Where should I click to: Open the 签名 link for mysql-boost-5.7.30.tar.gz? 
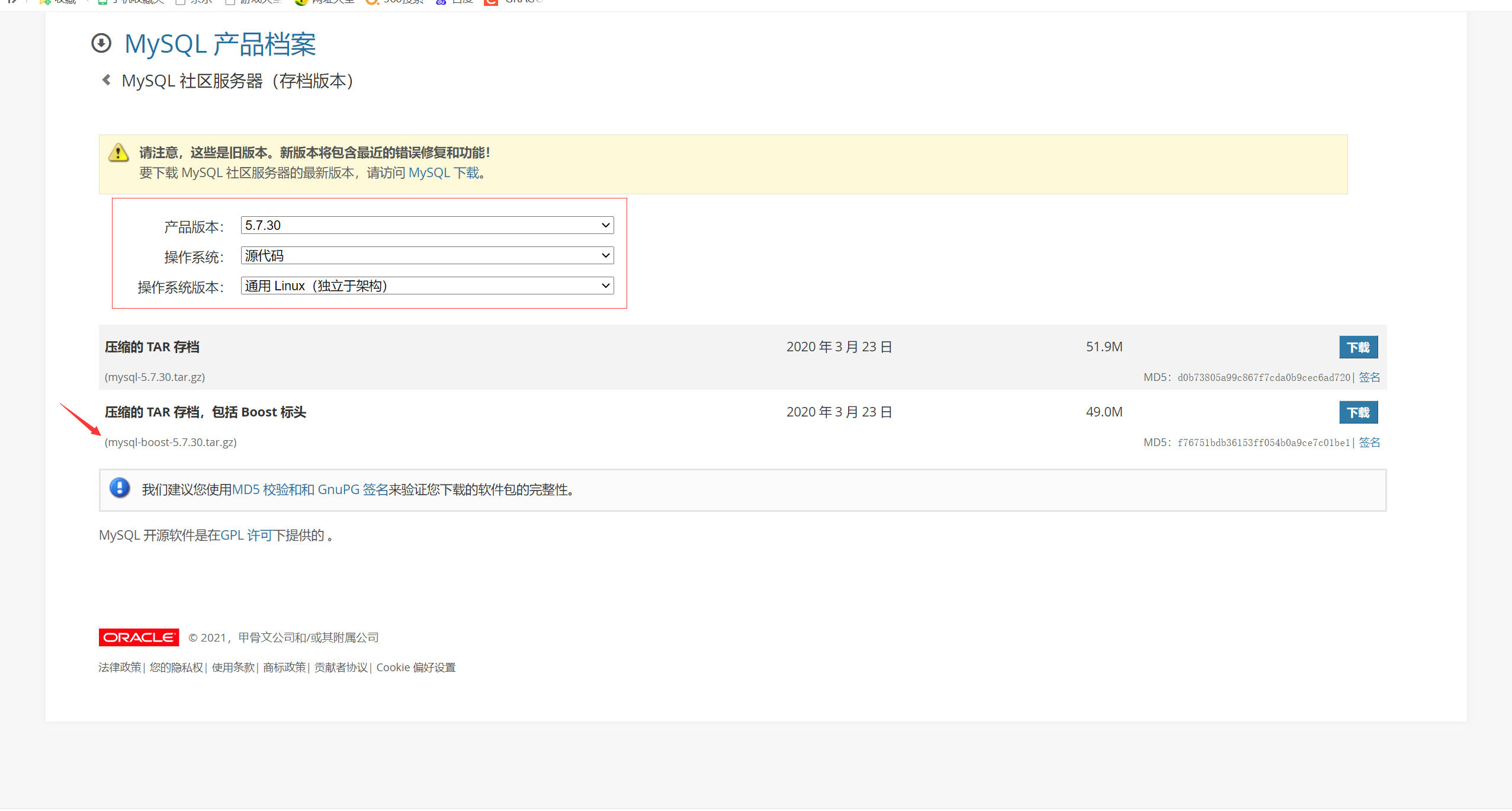point(1369,443)
